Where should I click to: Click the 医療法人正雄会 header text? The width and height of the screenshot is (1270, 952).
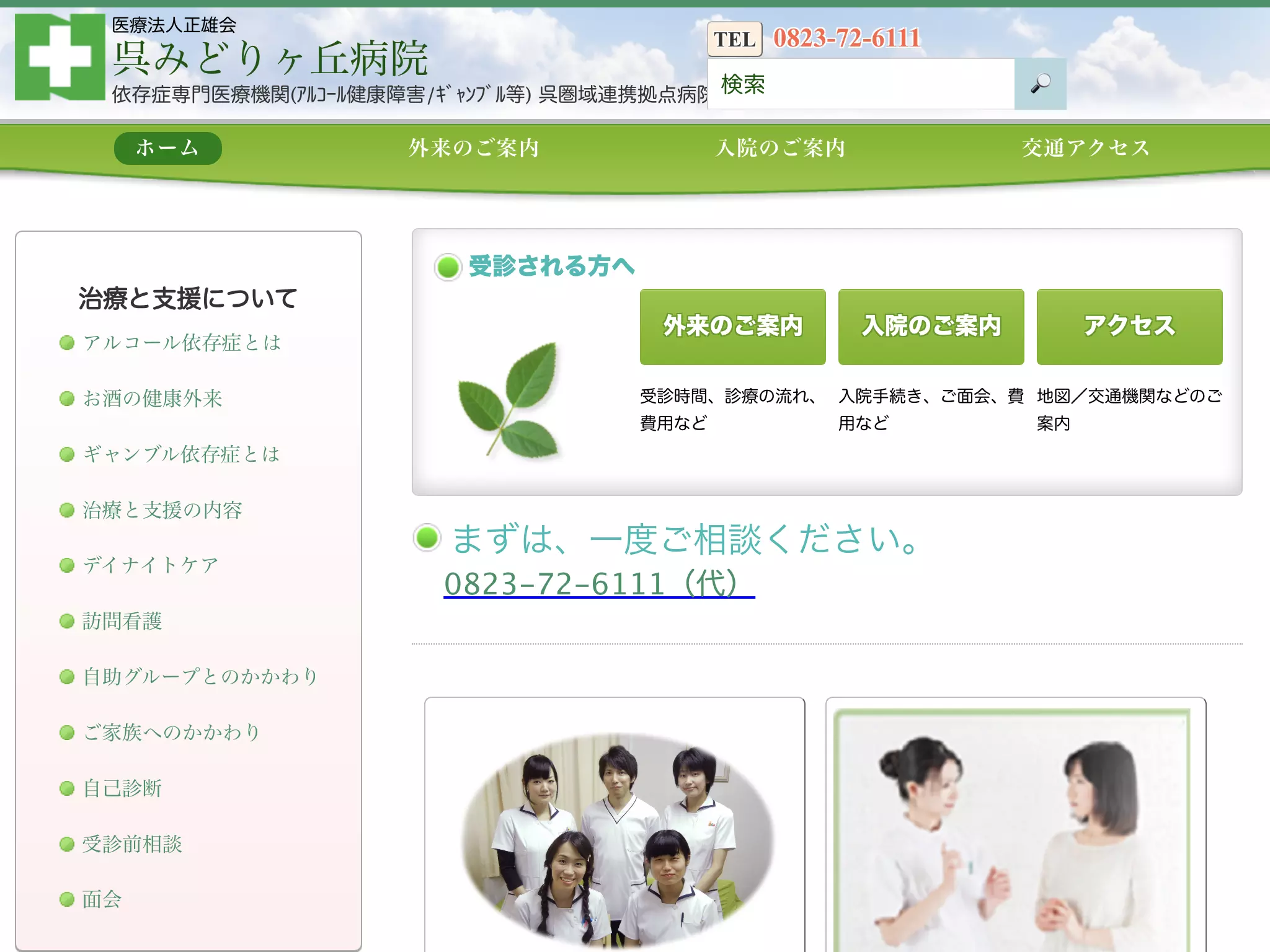point(174,25)
